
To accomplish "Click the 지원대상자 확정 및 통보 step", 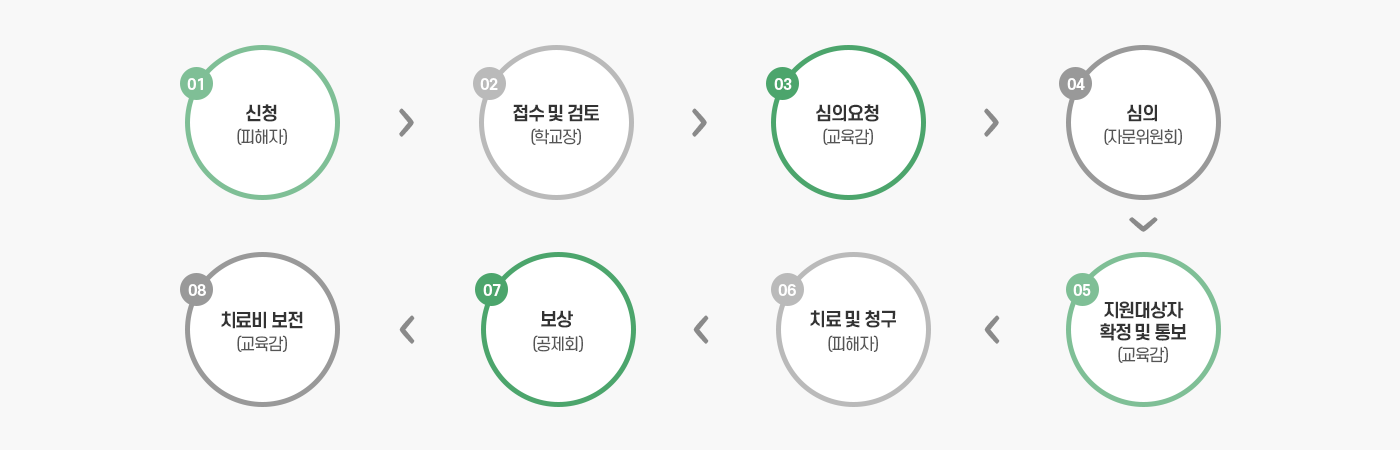I will click(1143, 329).
